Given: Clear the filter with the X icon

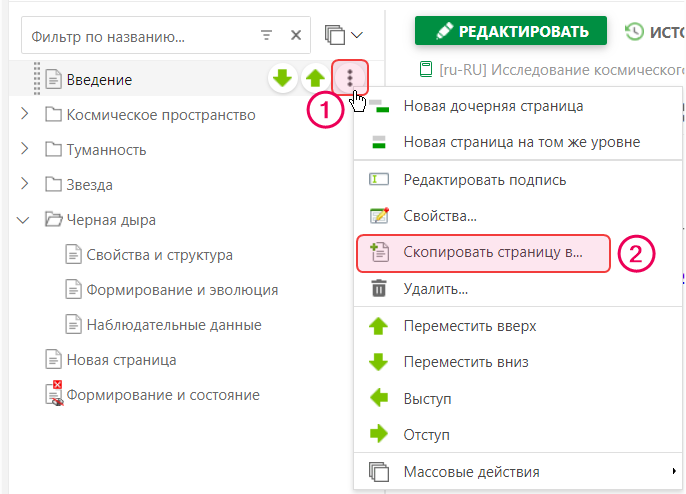Looking at the screenshot, I should tap(296, 36).
